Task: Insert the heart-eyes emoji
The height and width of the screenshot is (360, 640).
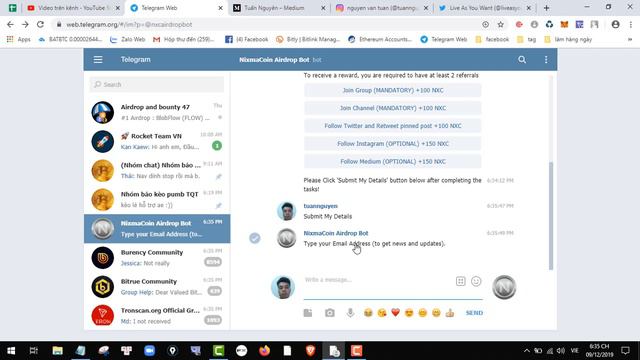Action: (x=409, y=313)
